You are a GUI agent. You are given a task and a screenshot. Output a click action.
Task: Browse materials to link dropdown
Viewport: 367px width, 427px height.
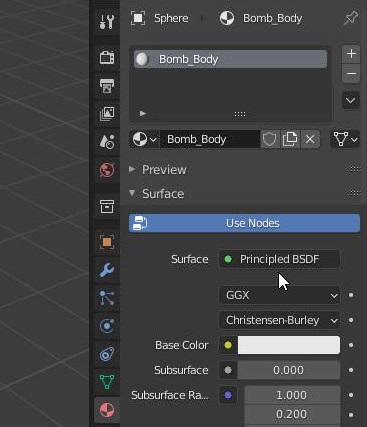coord(144,139)
